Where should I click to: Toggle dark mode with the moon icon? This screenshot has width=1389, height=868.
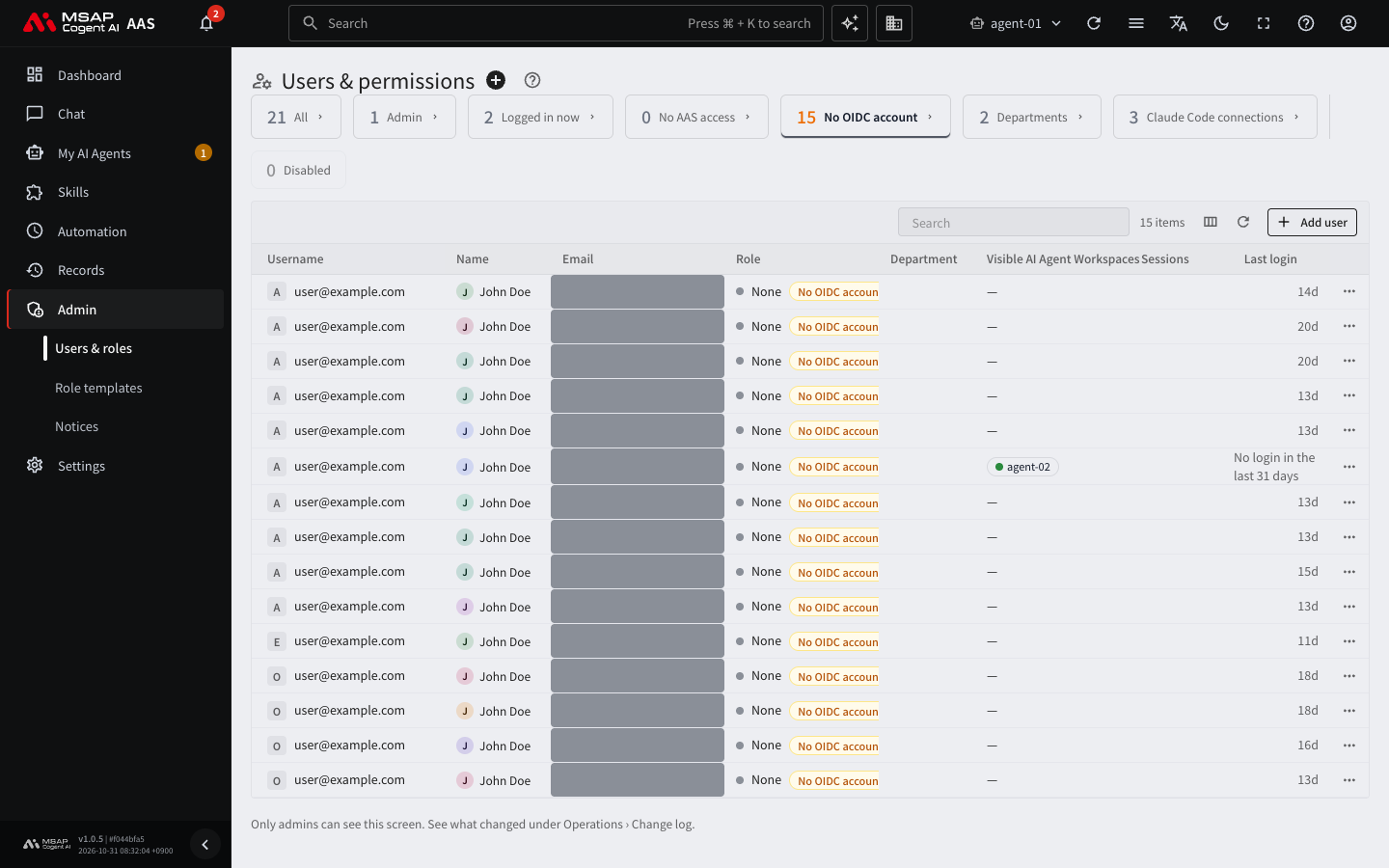click(x=1221, y=23)
